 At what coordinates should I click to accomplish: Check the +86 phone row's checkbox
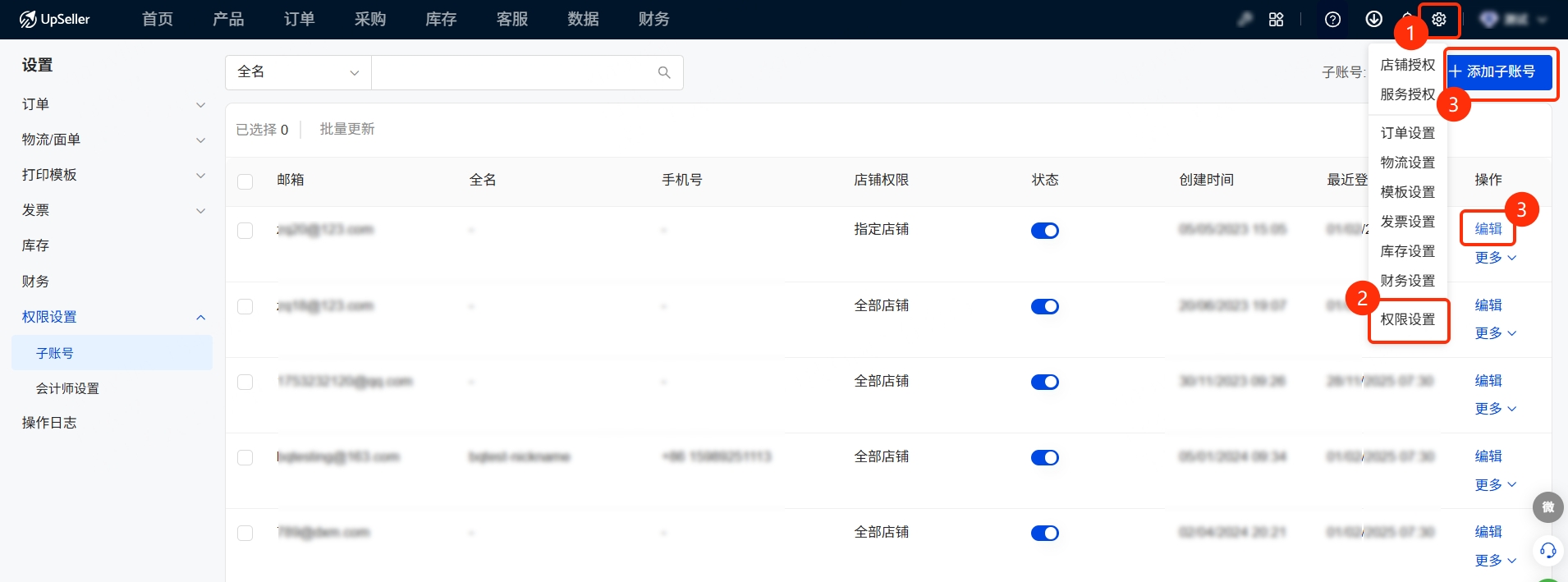point(245,457)
